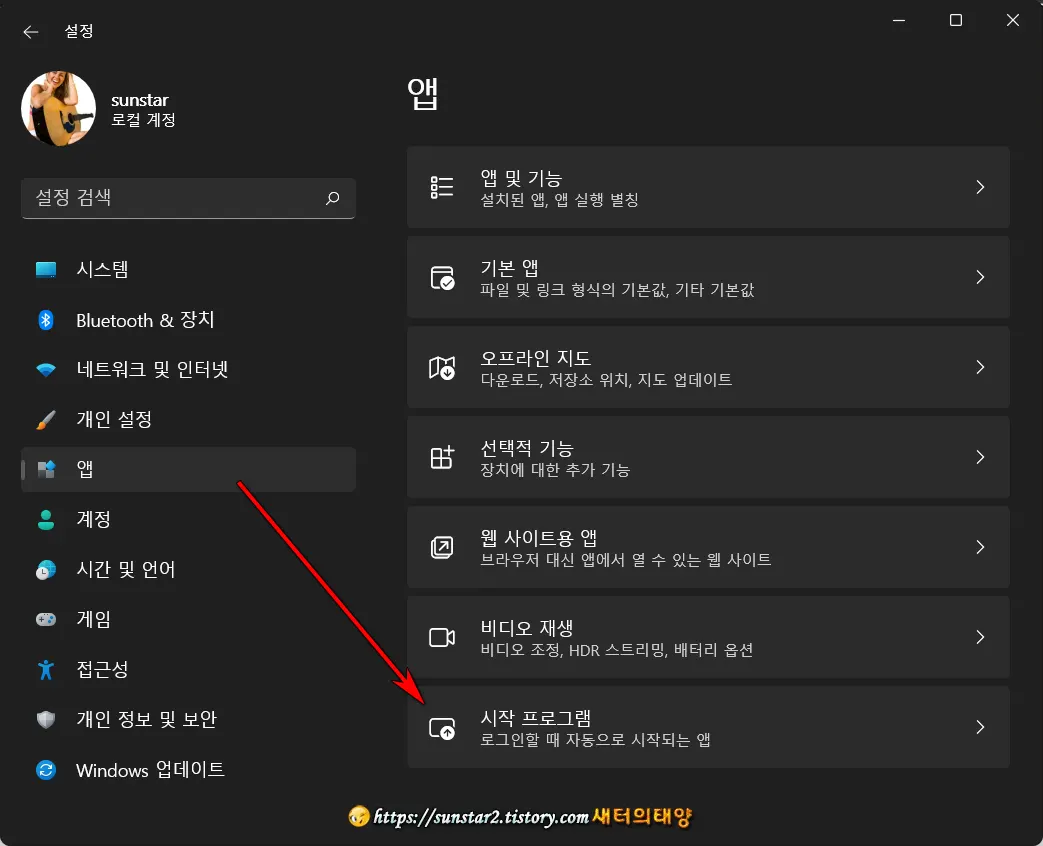Click the back arrow button
Screen dimensions: 1043x846
31,31
